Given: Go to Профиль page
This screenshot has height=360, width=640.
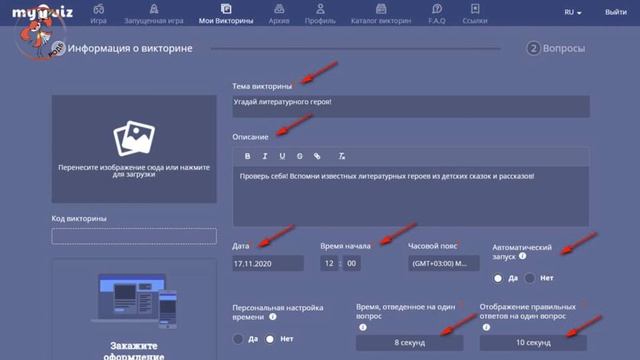Looking at the screenshot, I should (x=320, y=14).
